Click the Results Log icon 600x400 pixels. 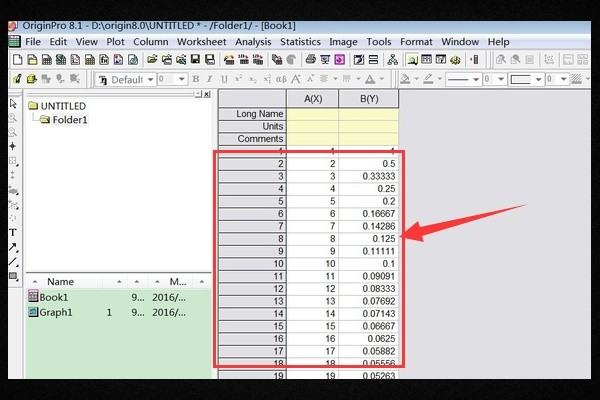426,59
